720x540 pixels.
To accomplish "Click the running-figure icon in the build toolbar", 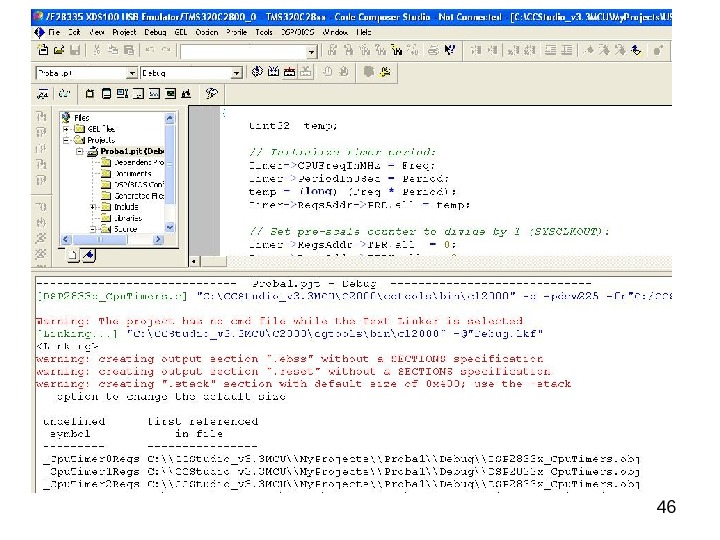I will [385, 72].
